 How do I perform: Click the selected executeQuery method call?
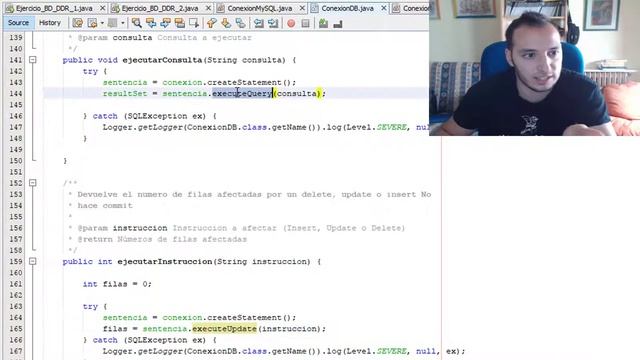click(x=242, y=93)
